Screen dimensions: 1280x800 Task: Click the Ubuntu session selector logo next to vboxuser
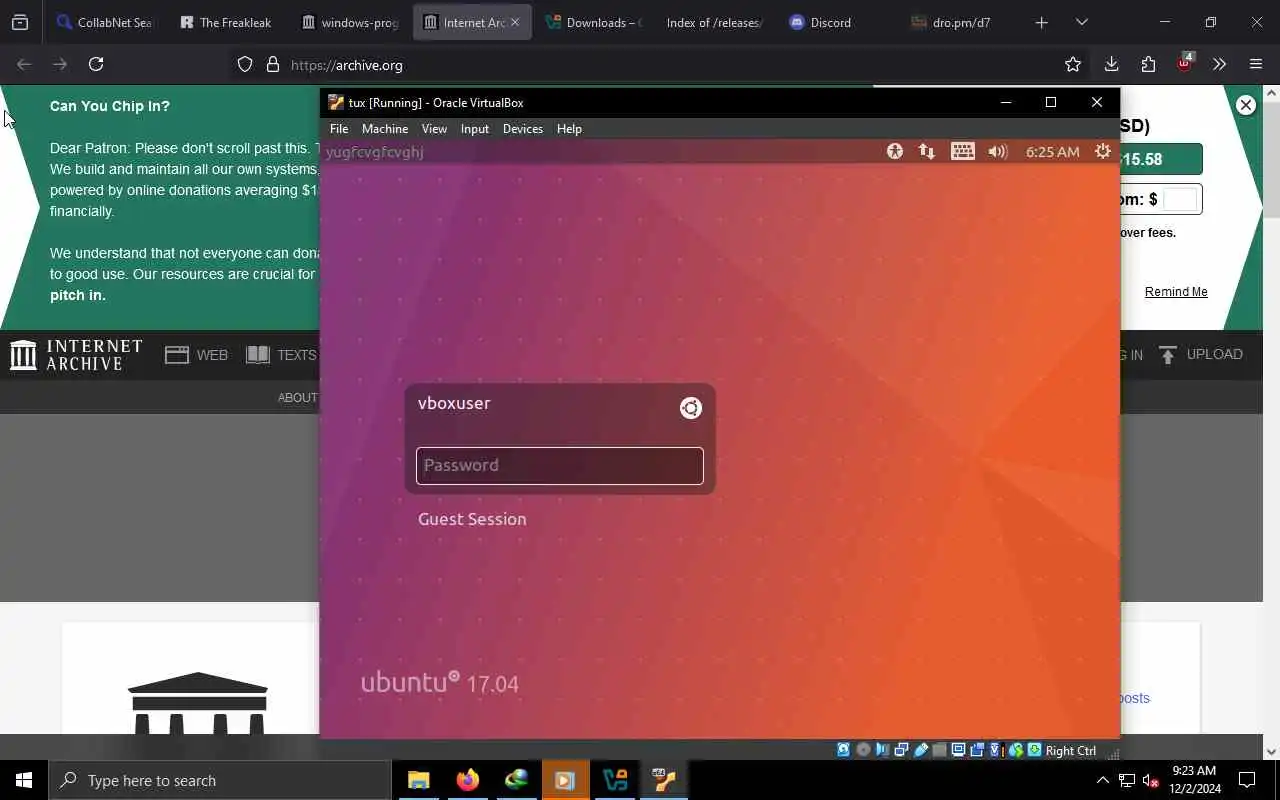tap(690, 408)
